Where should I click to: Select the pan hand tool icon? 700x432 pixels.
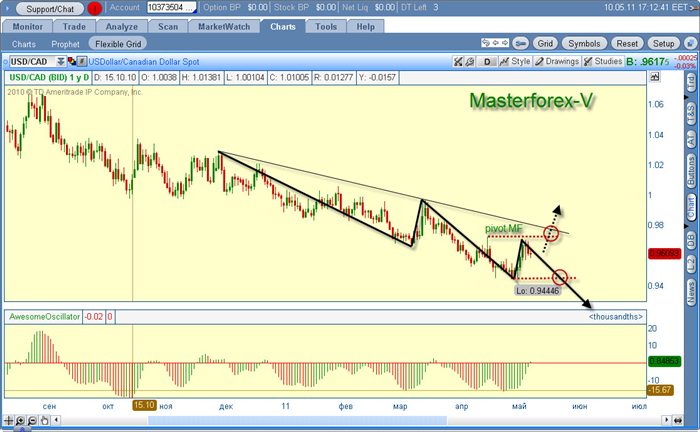click(x=44, y=420)
